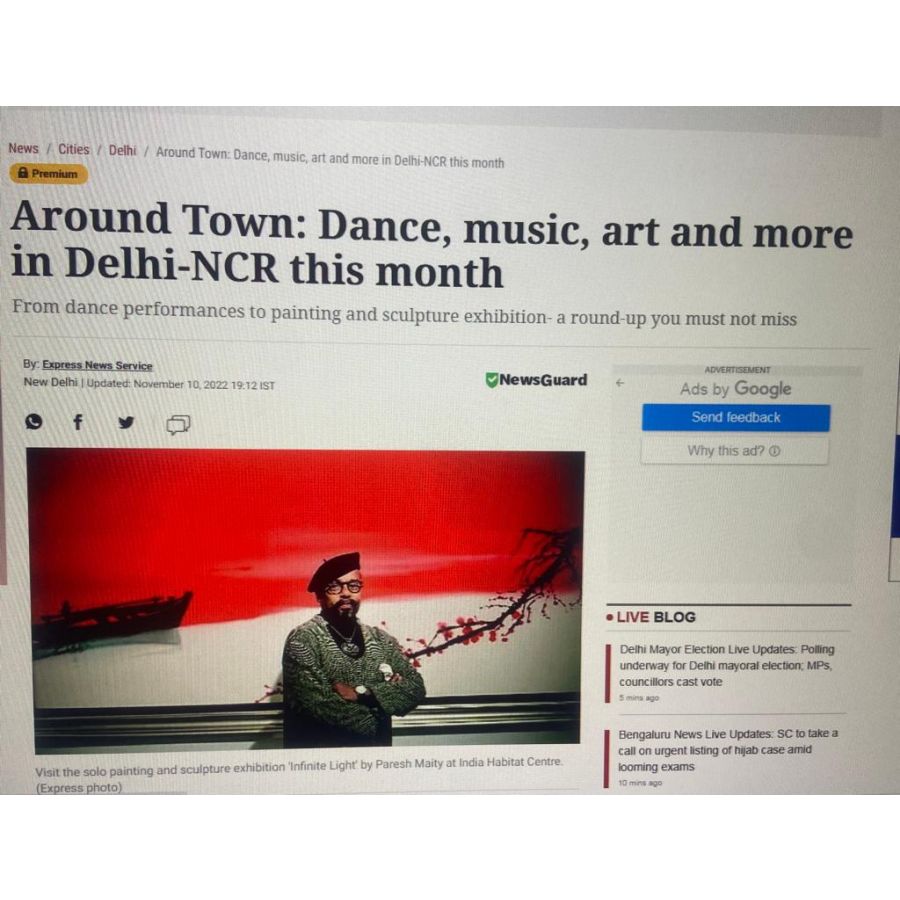Click the Why this ad? button
This screenshot has width=900, height=900.
pos(734,451)
